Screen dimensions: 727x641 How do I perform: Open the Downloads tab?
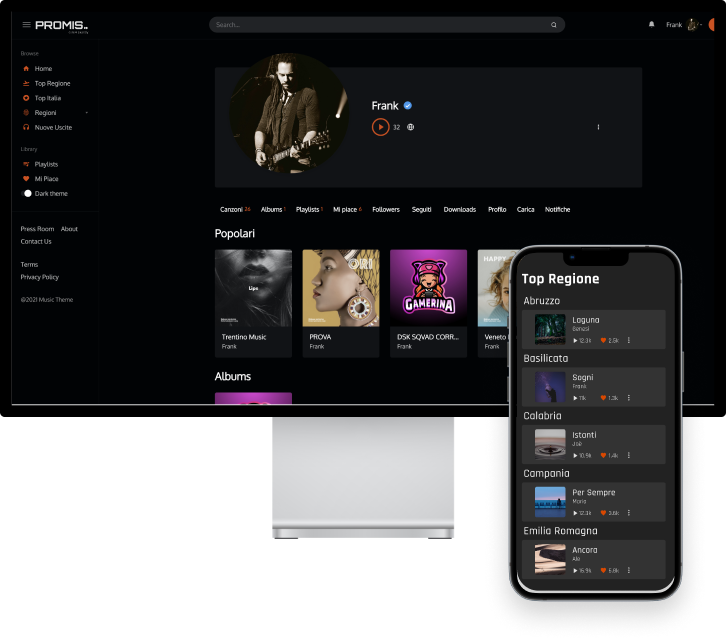click(459, 210)
